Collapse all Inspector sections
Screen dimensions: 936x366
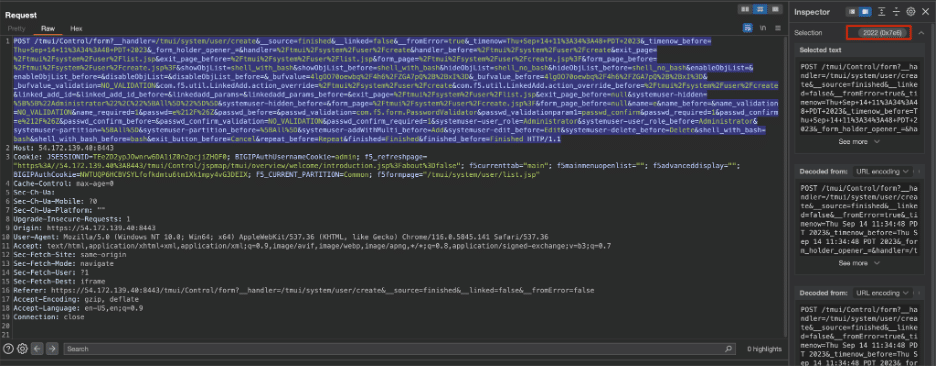click(x=896, y=11)
